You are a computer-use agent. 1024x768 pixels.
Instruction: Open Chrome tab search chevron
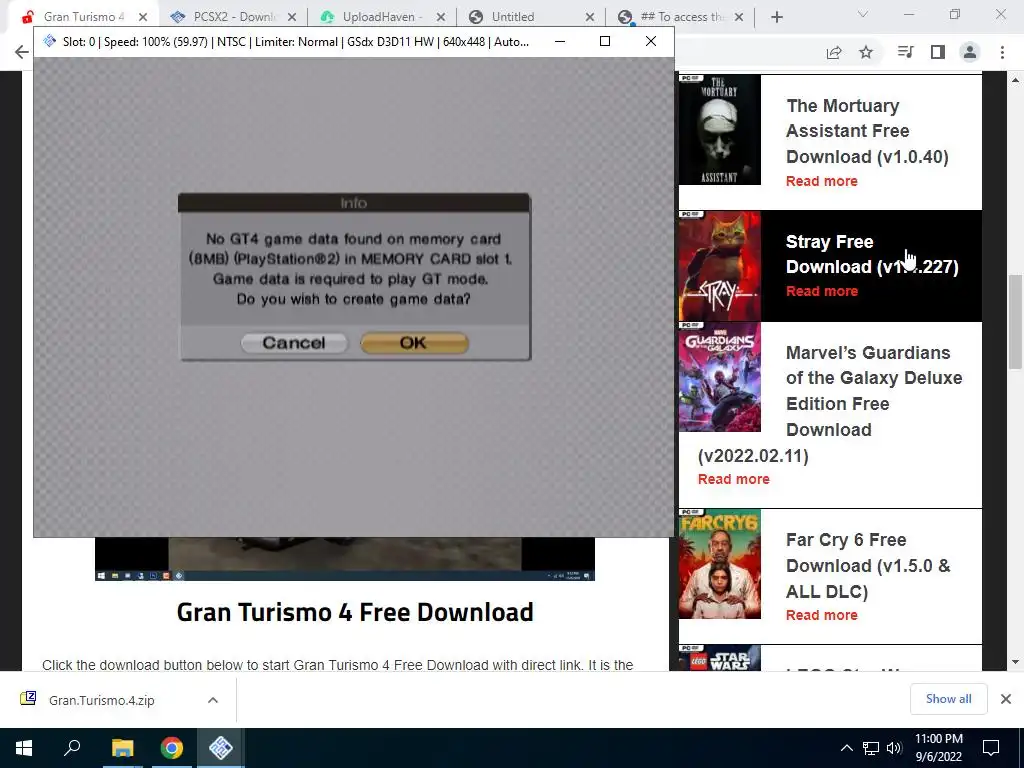(x=863, y=14)
